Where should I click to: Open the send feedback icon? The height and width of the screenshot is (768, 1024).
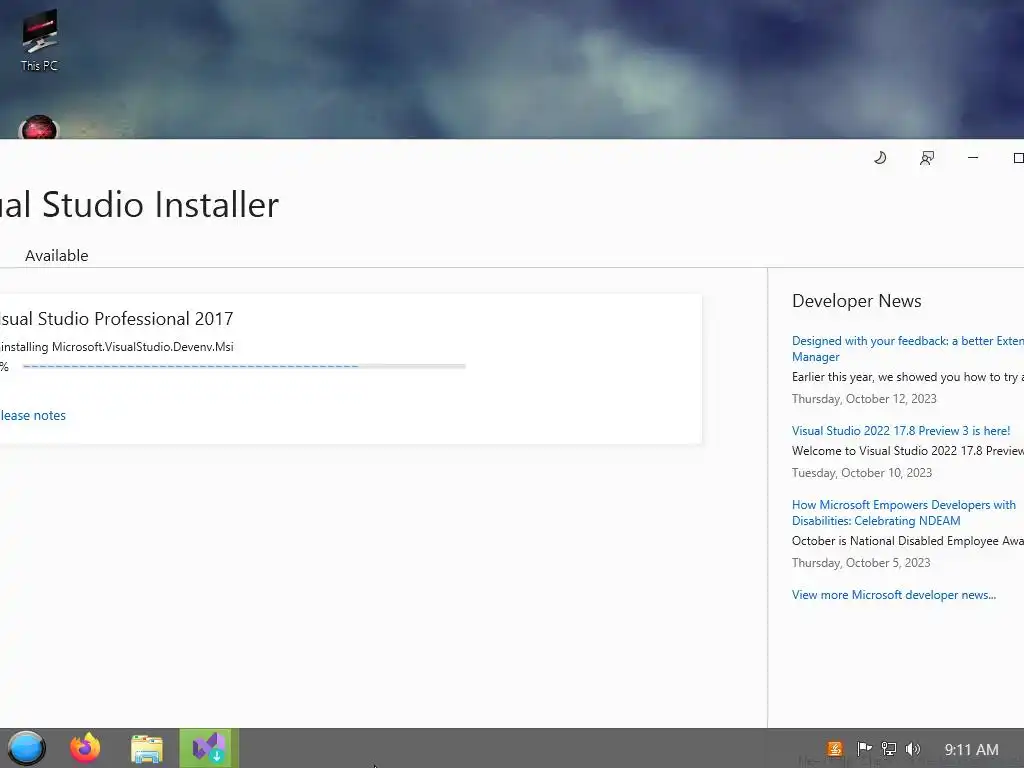pyautogui.click(x=927, y=158)
